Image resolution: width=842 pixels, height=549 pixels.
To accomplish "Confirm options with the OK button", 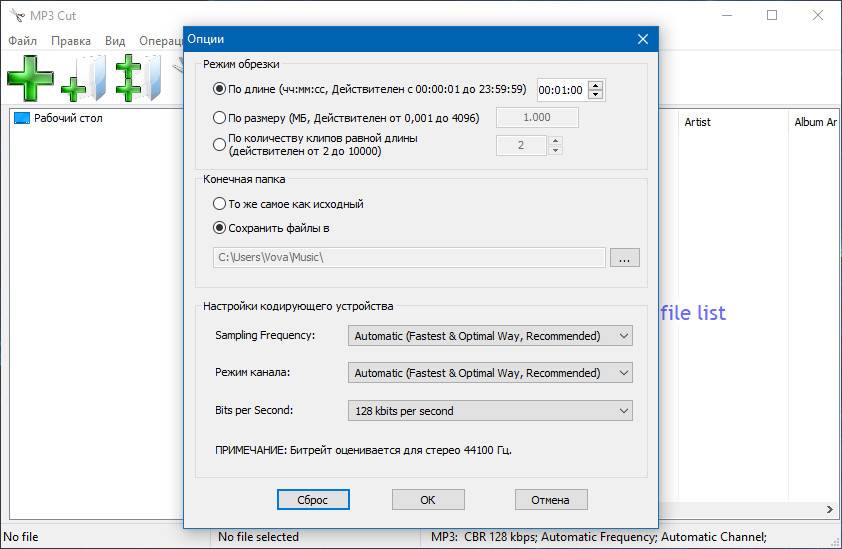I will pos(428,500).
